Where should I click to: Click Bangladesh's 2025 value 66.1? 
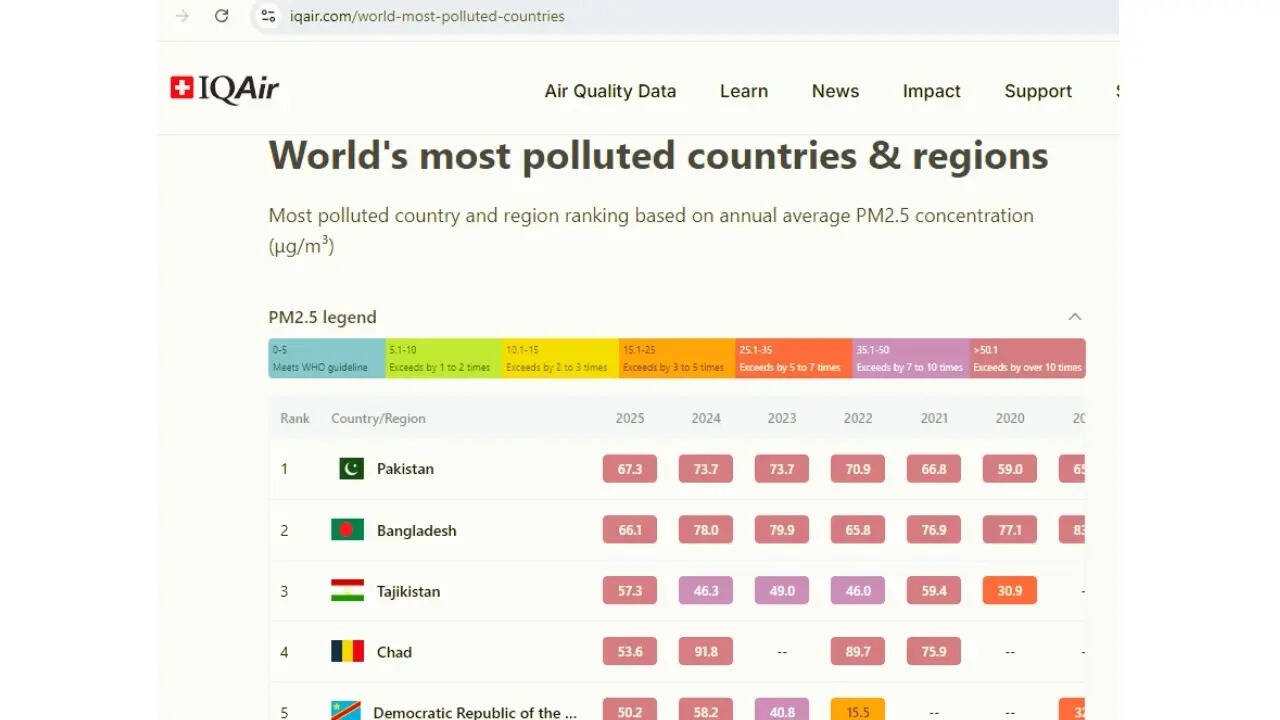(x=630, y=530)
